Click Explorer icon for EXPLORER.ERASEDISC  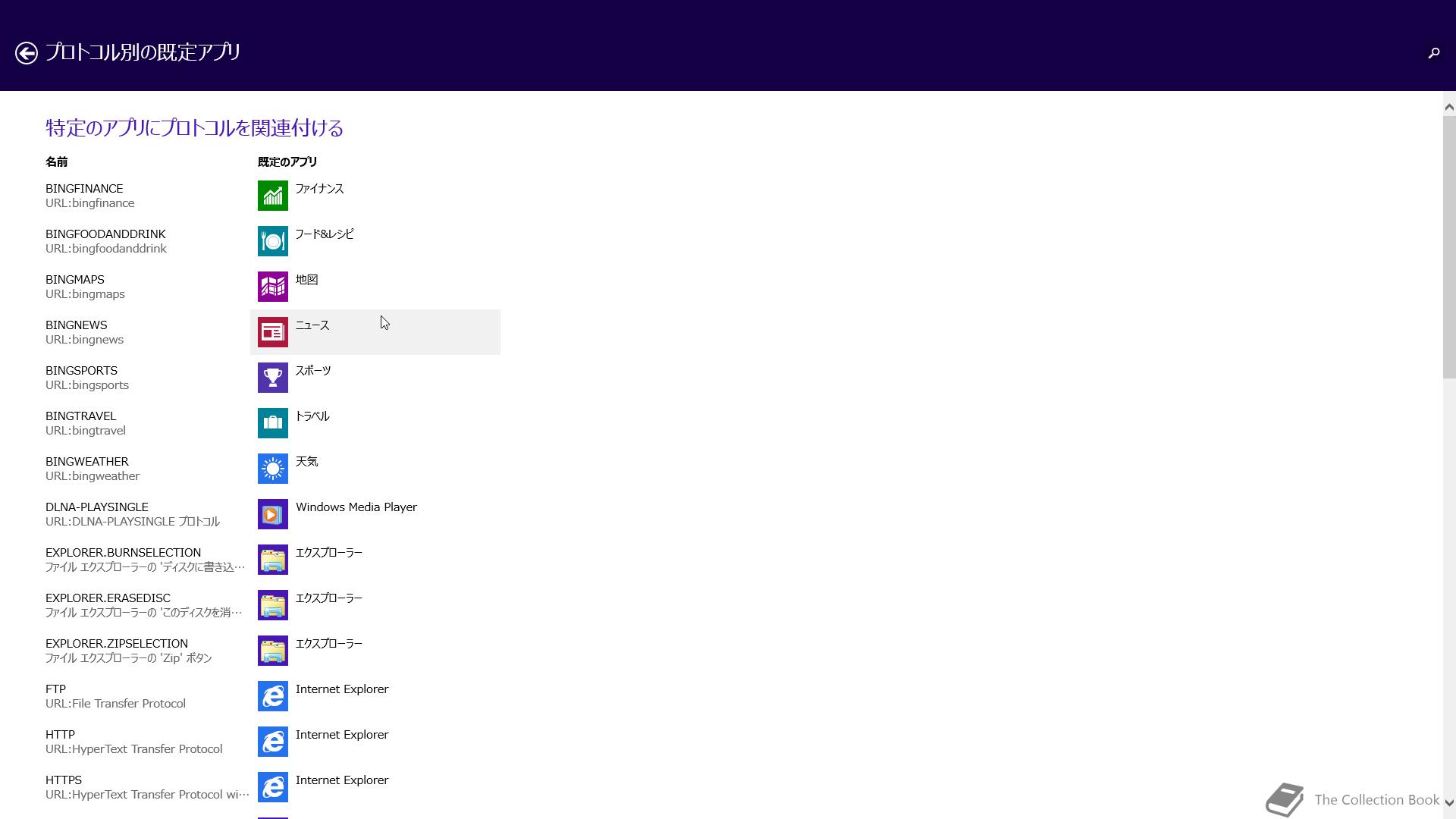click(273, 605)
